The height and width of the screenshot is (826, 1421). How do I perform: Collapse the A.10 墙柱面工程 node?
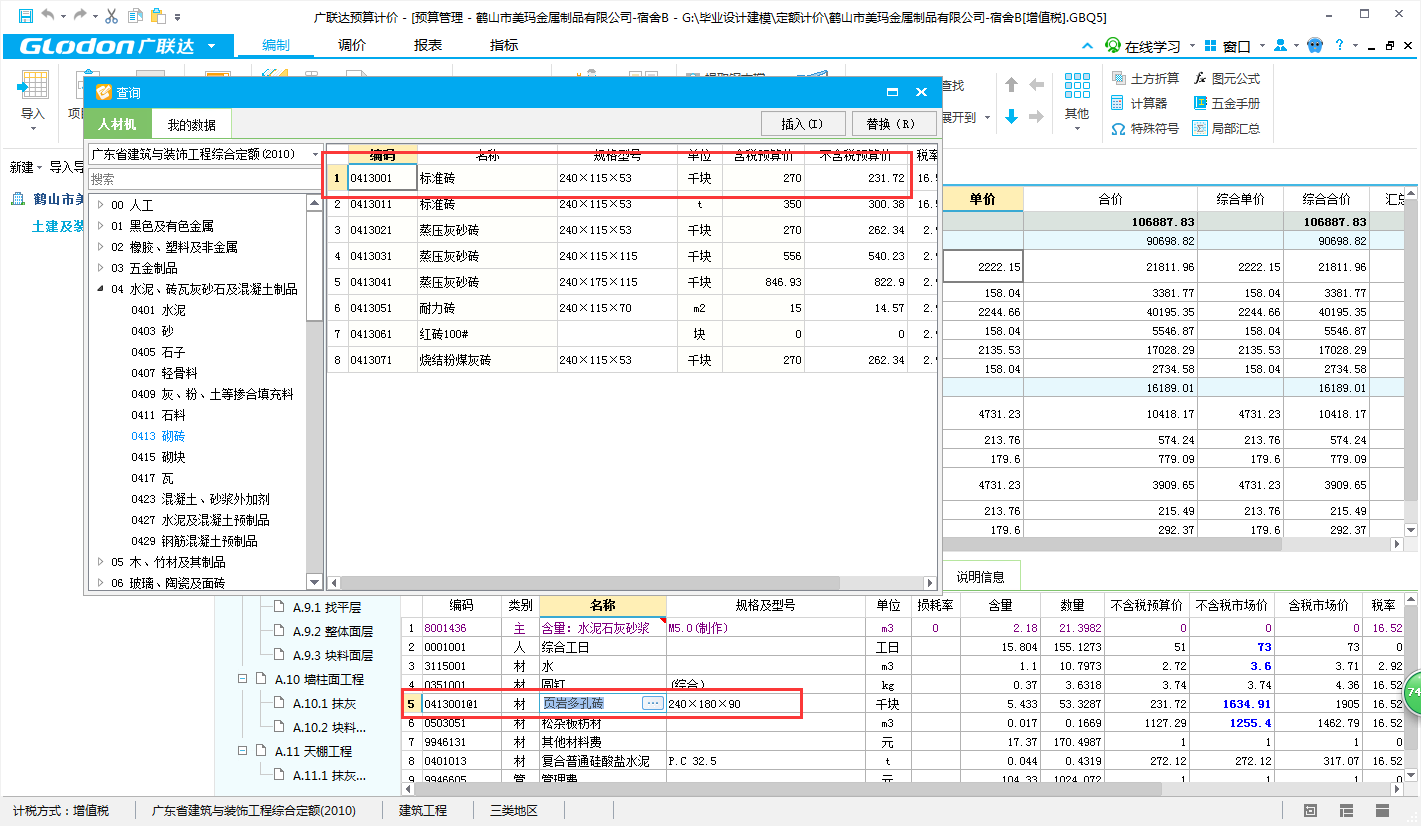coord(242,679)
